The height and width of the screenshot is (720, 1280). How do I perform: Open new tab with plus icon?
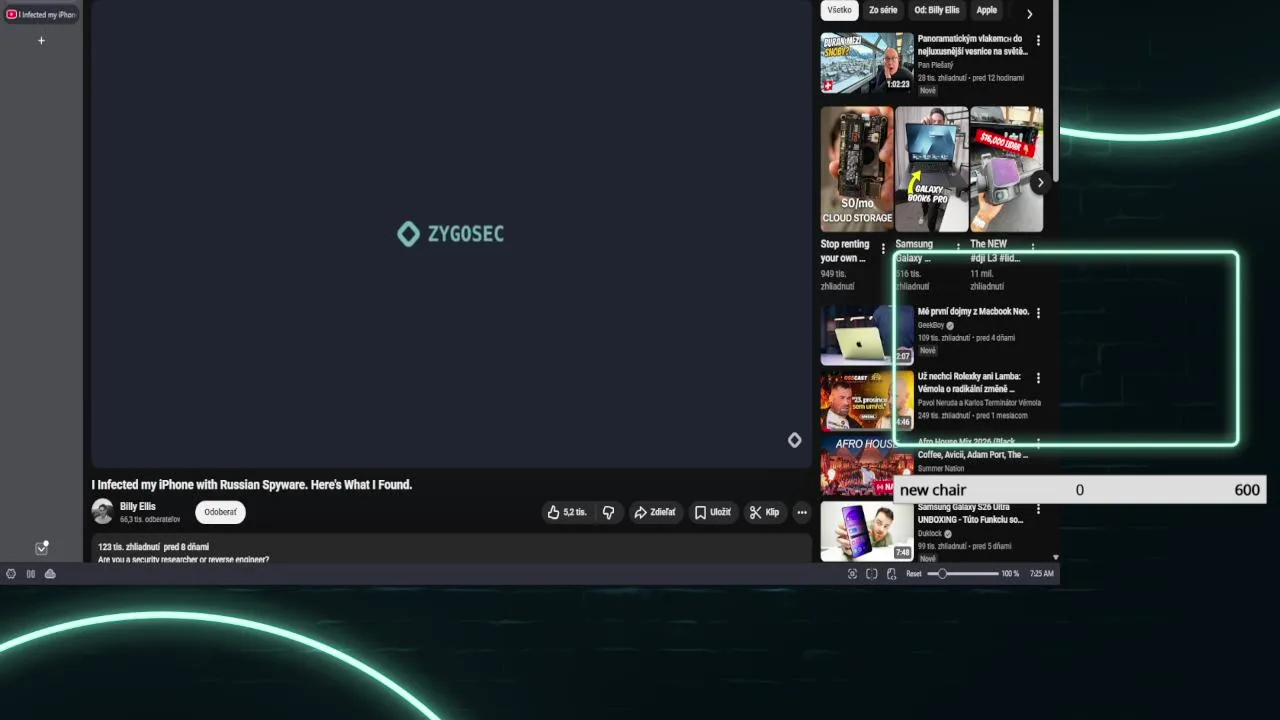pos(41,41)
